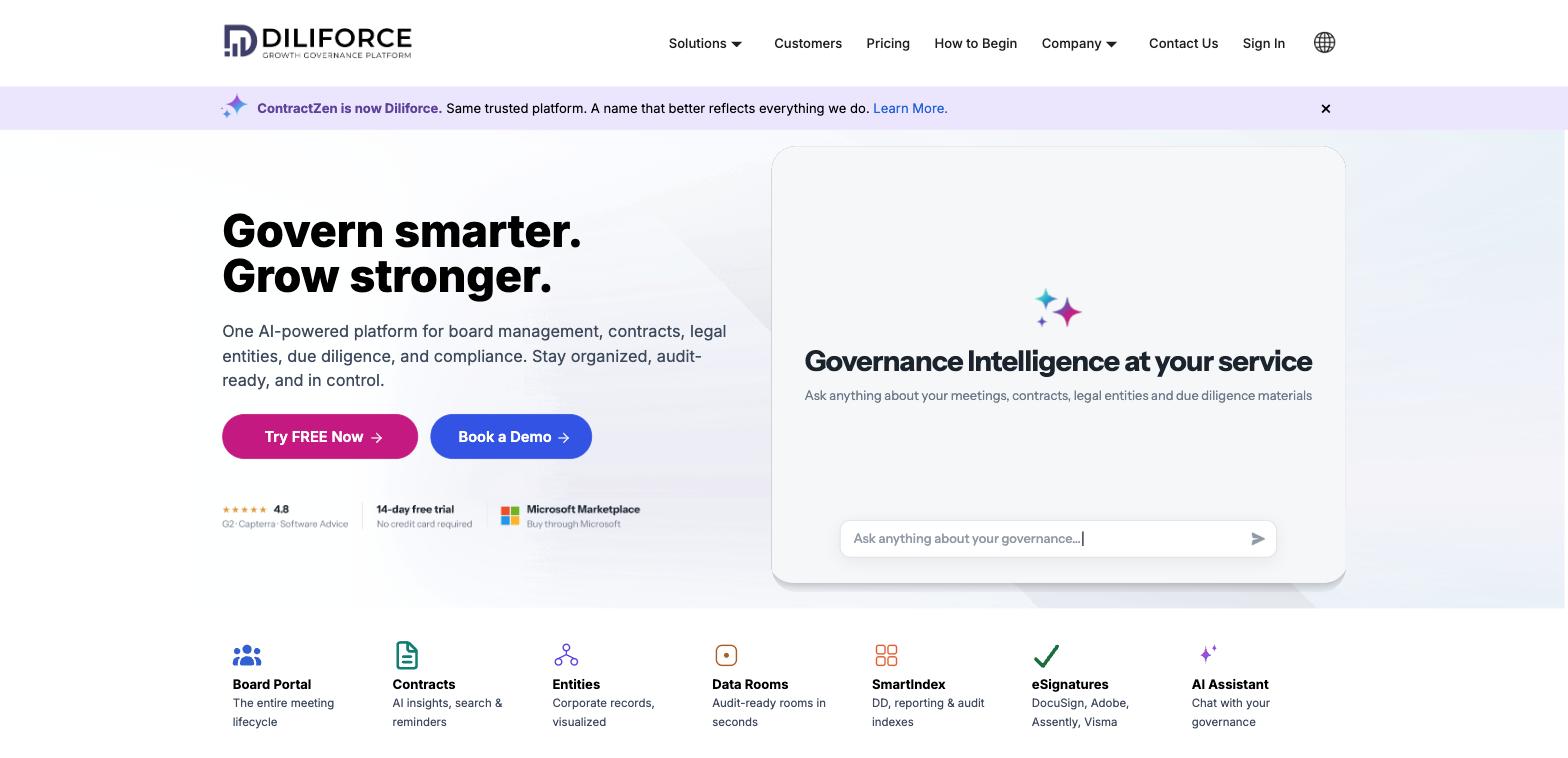Click the AI Assistant sparkle icon
Screen dimensions: 1568x758
1208,654
